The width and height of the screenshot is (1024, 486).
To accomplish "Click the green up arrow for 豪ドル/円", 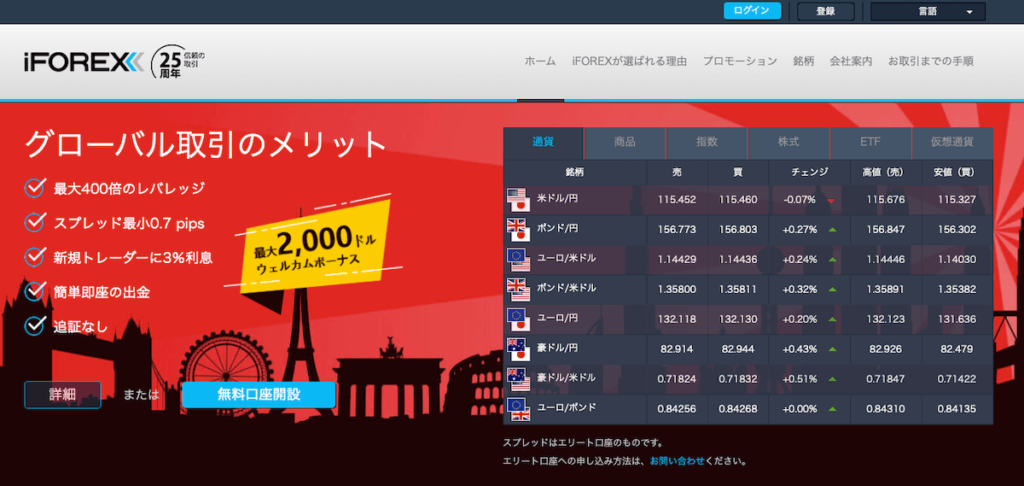I will point(832,349).
